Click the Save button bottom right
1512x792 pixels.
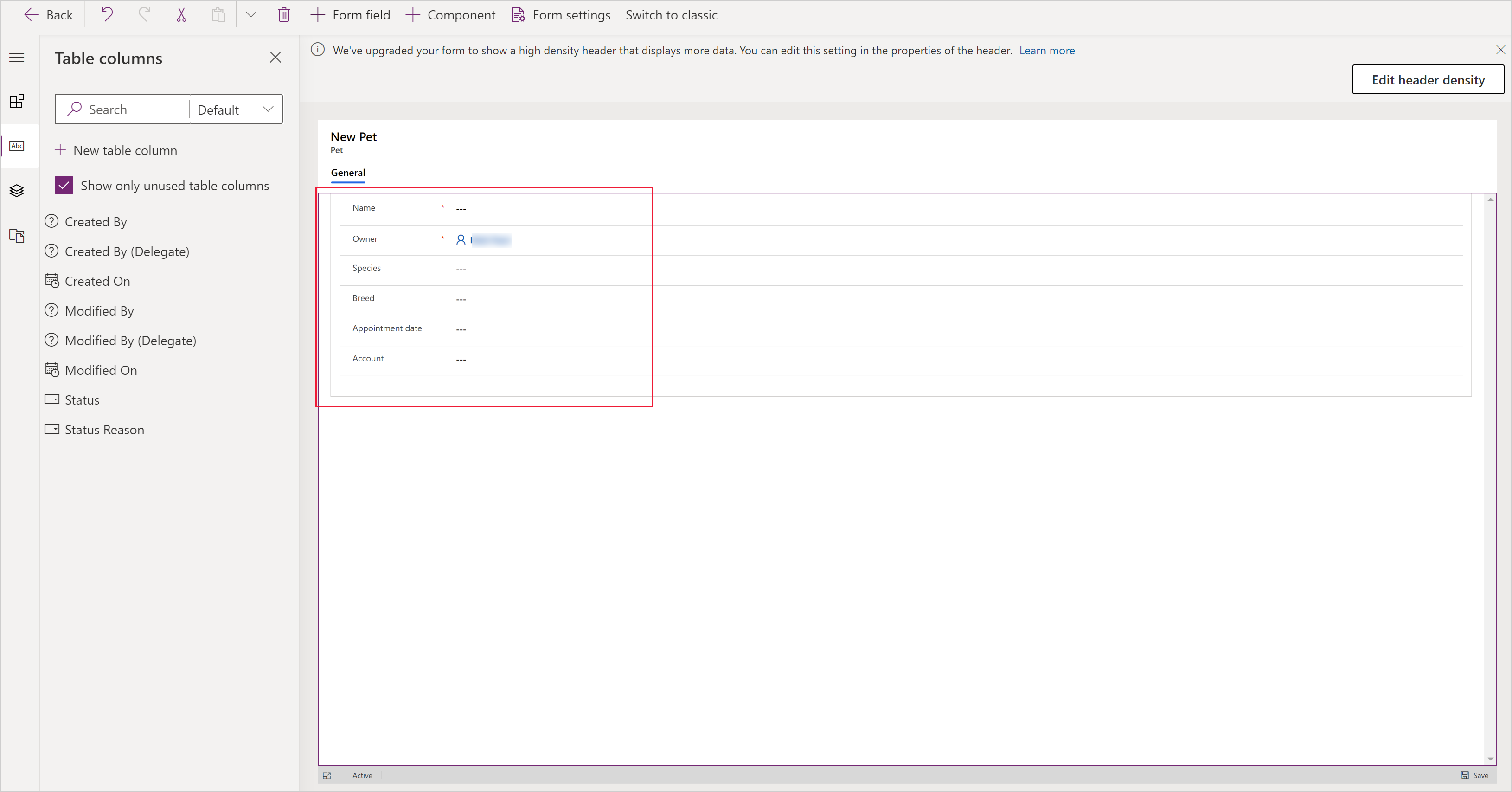[x=1477, y=775]
